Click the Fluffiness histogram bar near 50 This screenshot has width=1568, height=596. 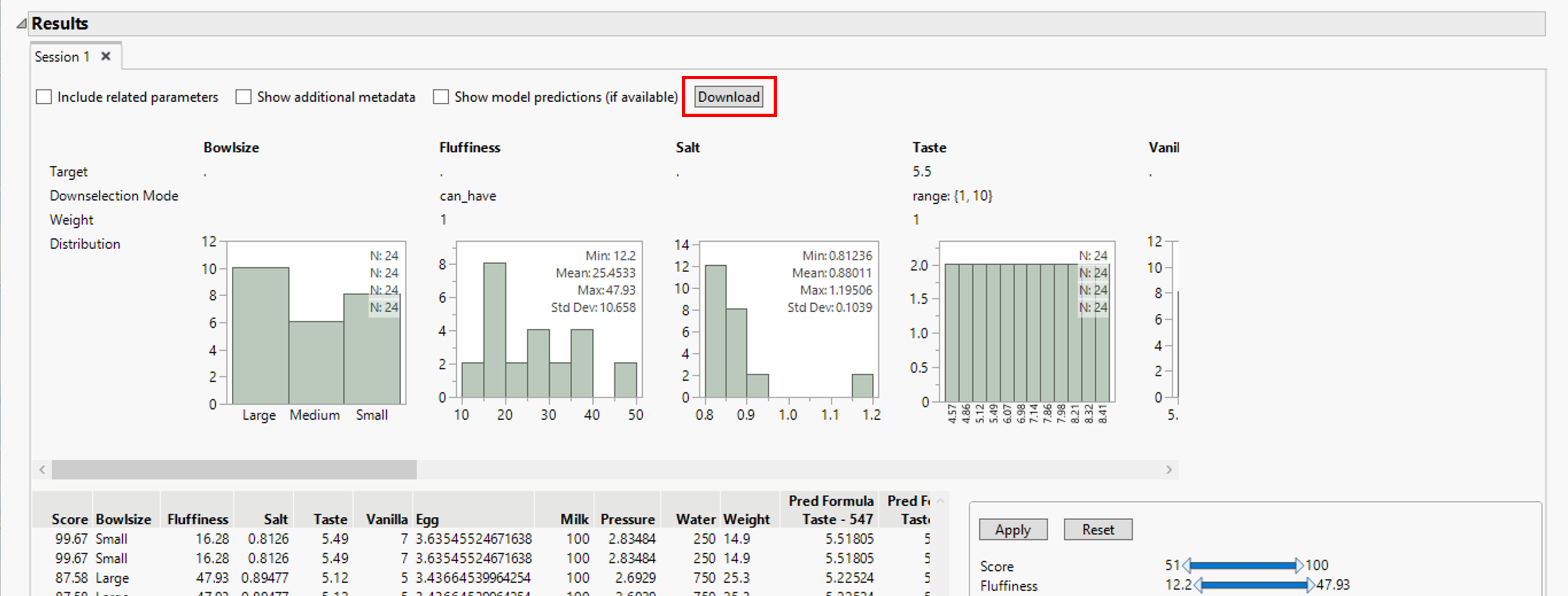[625, 380]
